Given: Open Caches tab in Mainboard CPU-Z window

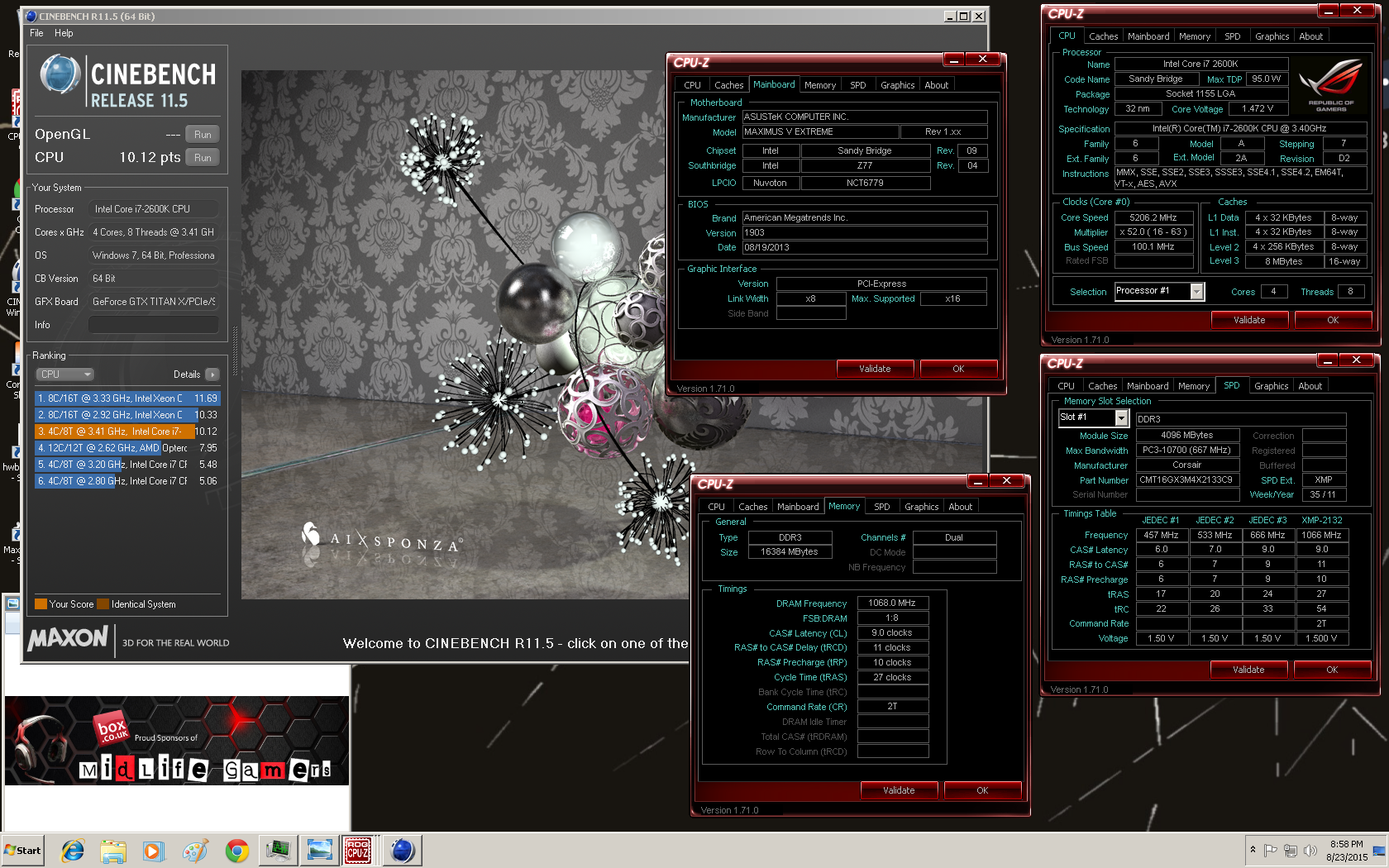Looking at the screenshot, I should [x=728, y=85].
